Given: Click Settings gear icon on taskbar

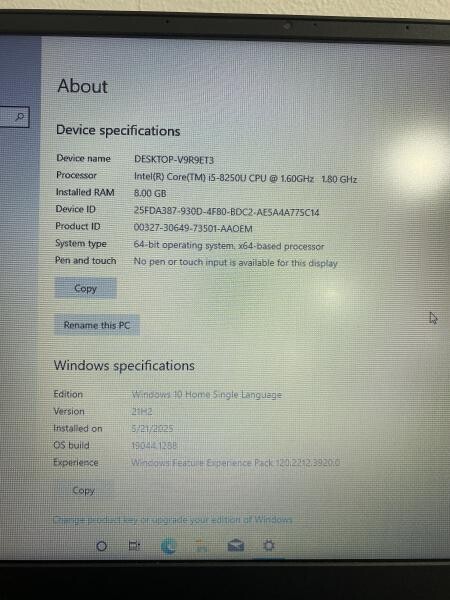Looking at the screenshot, I should pos(269,545).
